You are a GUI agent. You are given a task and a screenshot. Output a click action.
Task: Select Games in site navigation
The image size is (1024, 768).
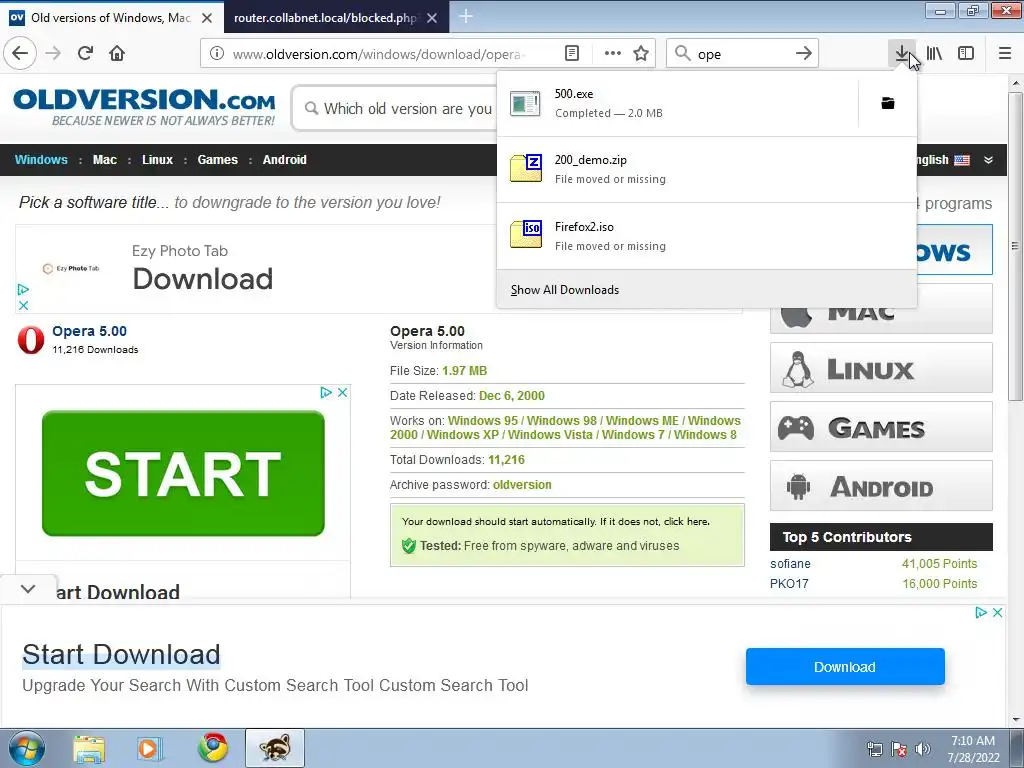(x=217, y=160)
